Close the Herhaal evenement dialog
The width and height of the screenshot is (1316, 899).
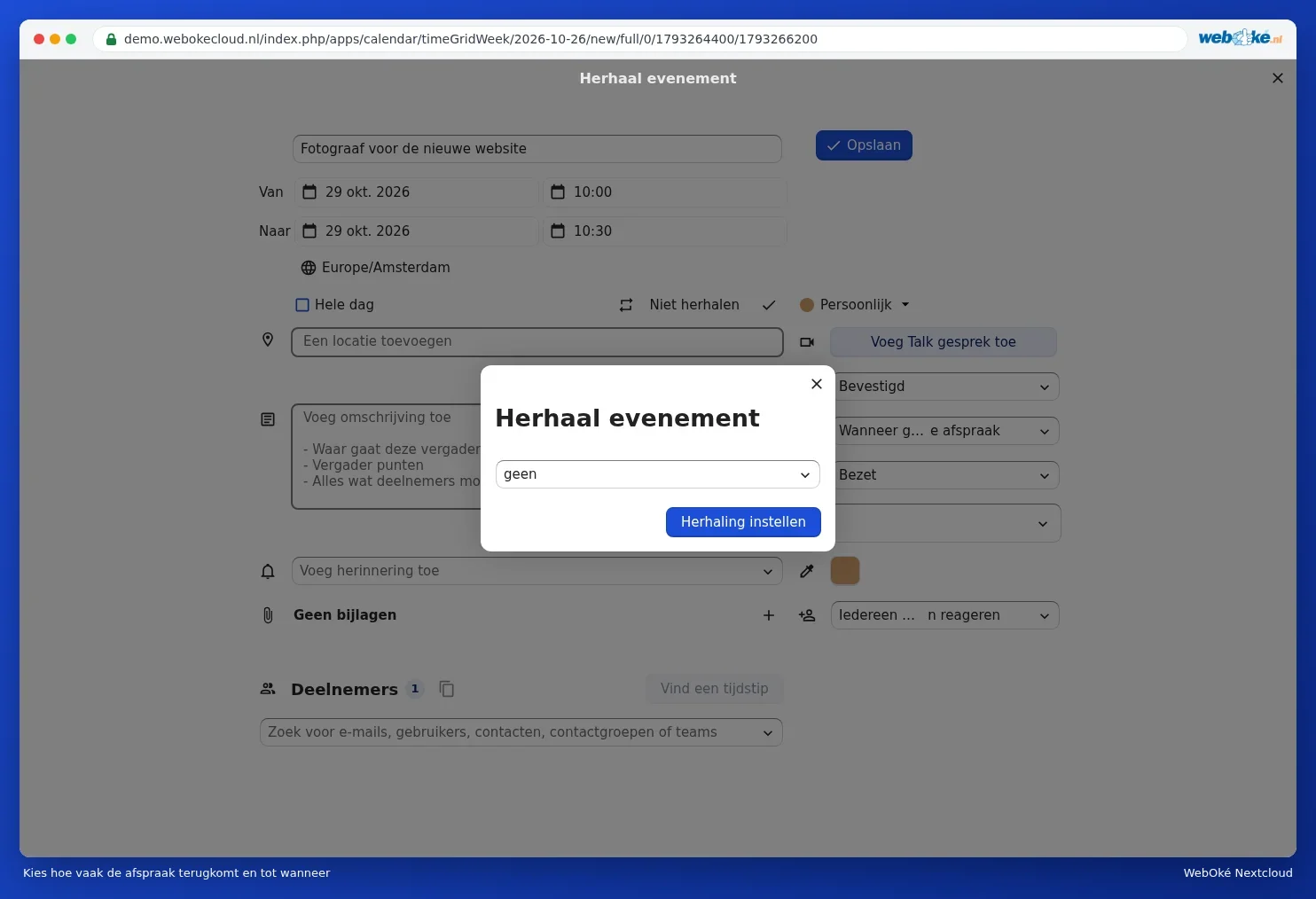(817, 384)
